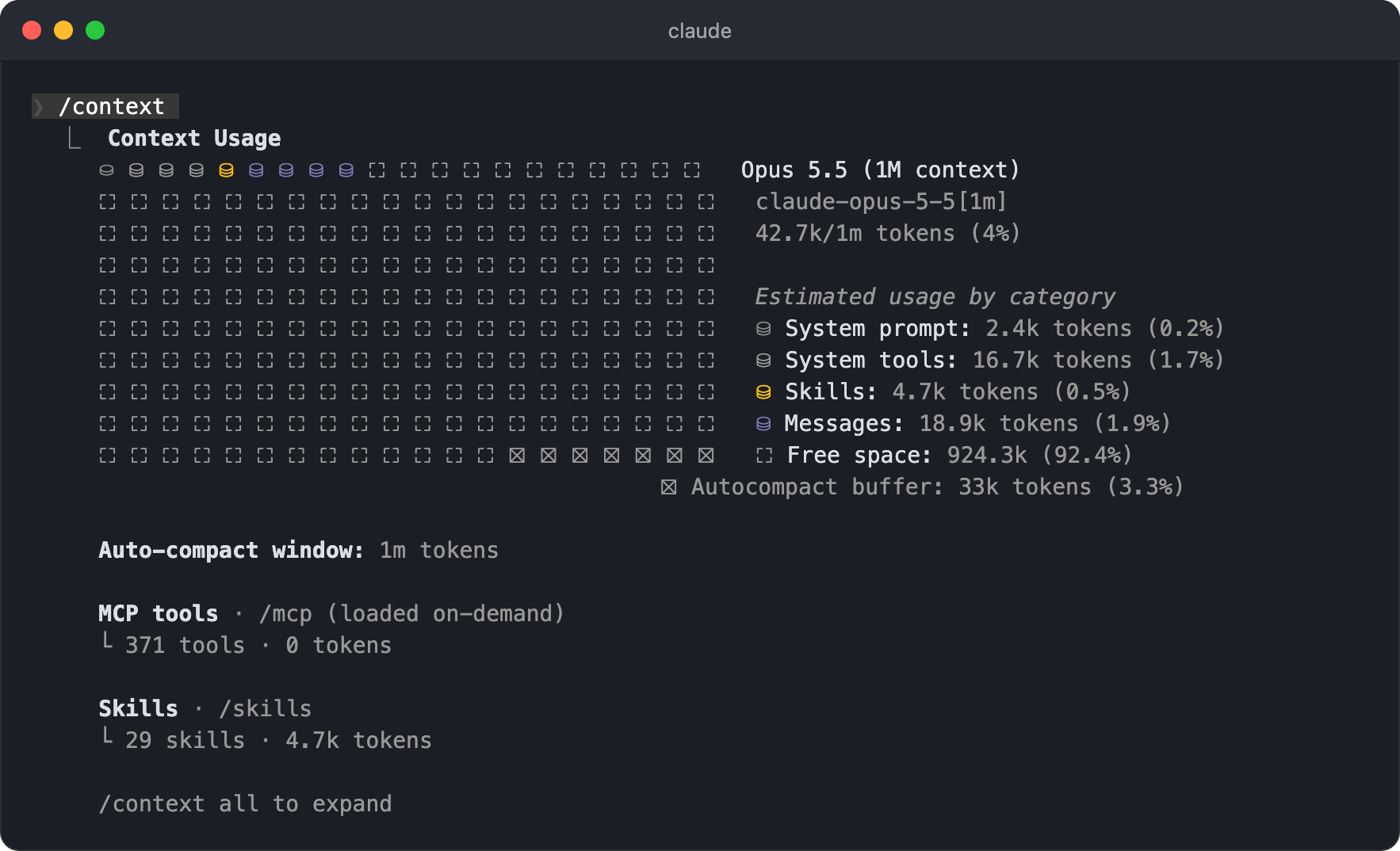The height and width of the screenshot is (851, 1400).
Task: Click the prompt chevron before /context
Action: point(38,106)
